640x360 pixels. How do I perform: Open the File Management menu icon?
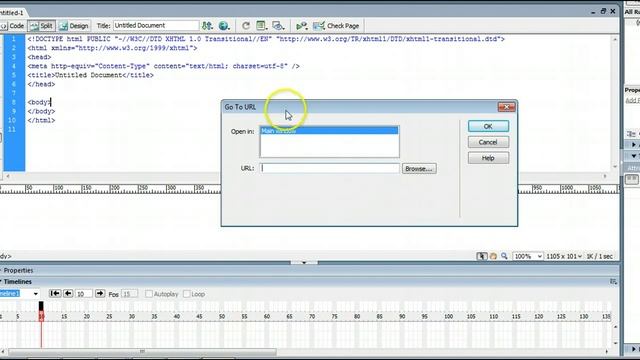click(x=208, y=26)
